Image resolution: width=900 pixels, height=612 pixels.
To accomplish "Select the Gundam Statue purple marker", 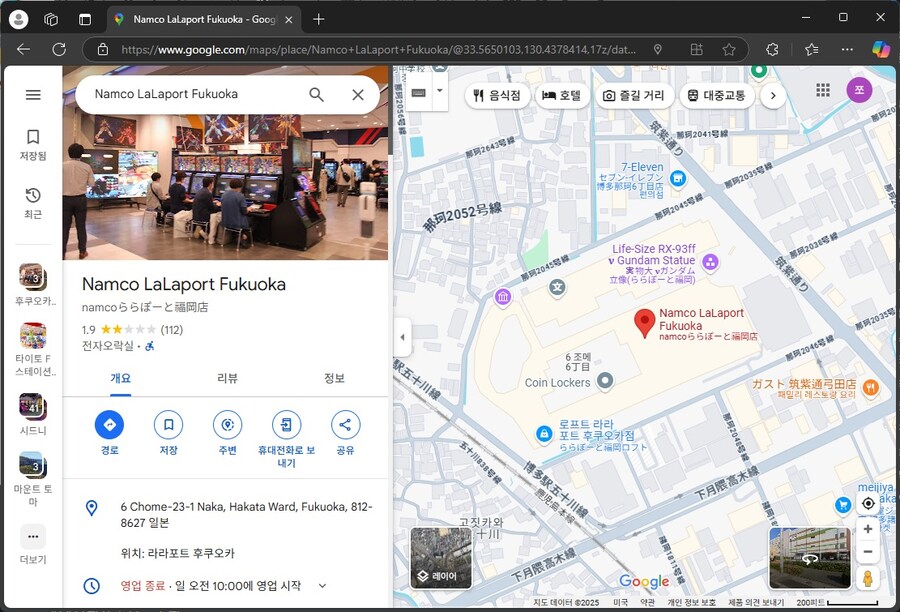I will click(x=711, y=262).
